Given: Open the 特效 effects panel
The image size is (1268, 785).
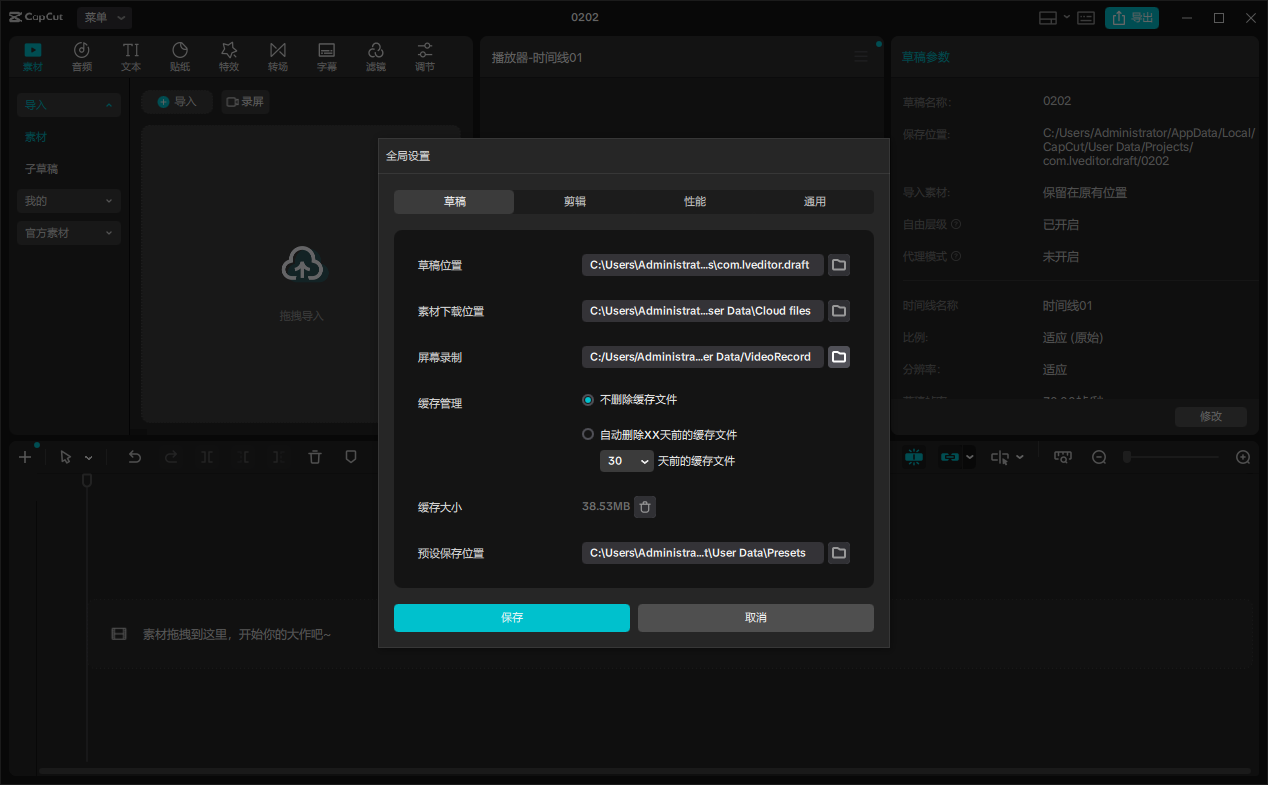Looking at the screenshot, I should pos(229,57).
